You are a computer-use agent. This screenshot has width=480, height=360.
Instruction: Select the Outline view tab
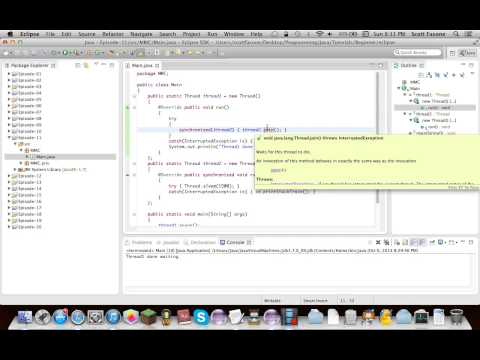click(409, 65)
